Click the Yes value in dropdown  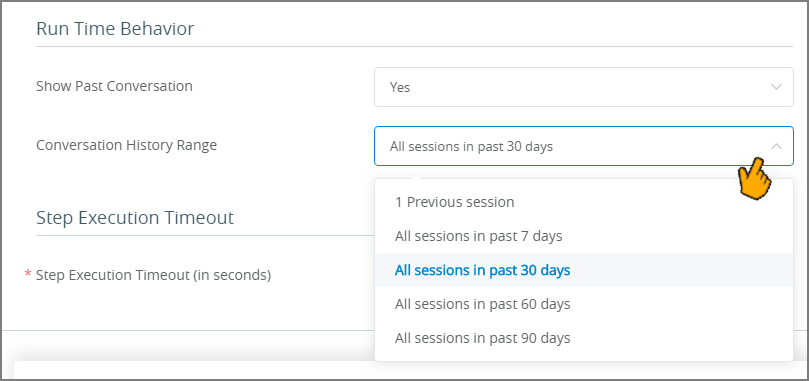point(400,88)
